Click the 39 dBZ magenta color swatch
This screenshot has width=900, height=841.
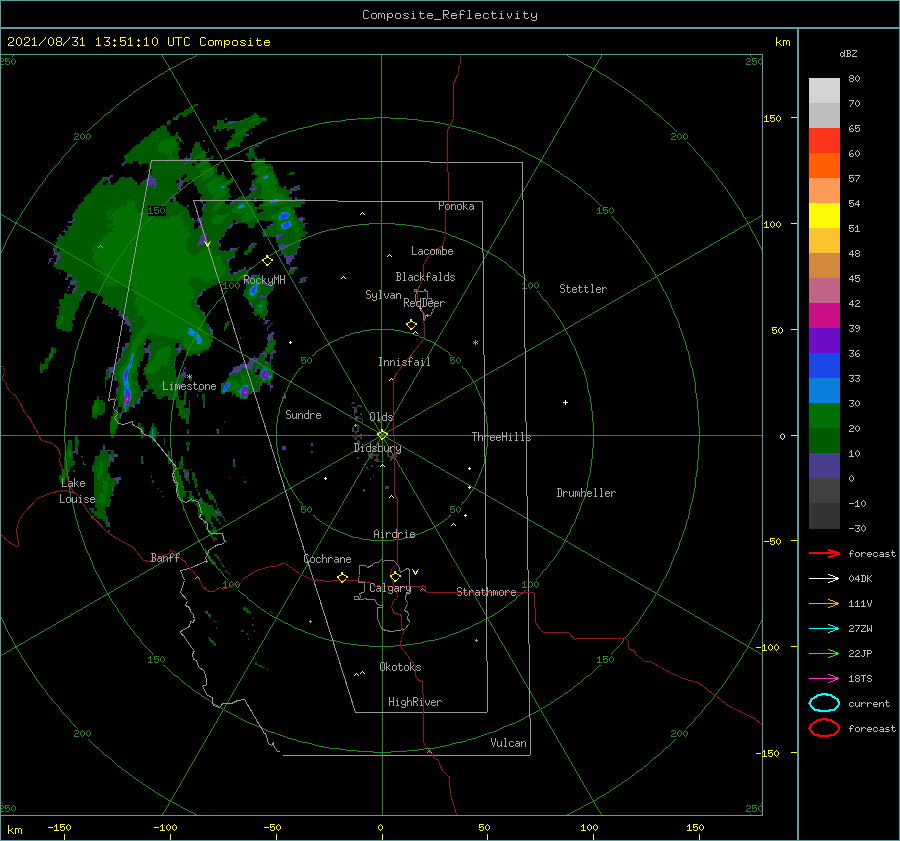[824, 315]
